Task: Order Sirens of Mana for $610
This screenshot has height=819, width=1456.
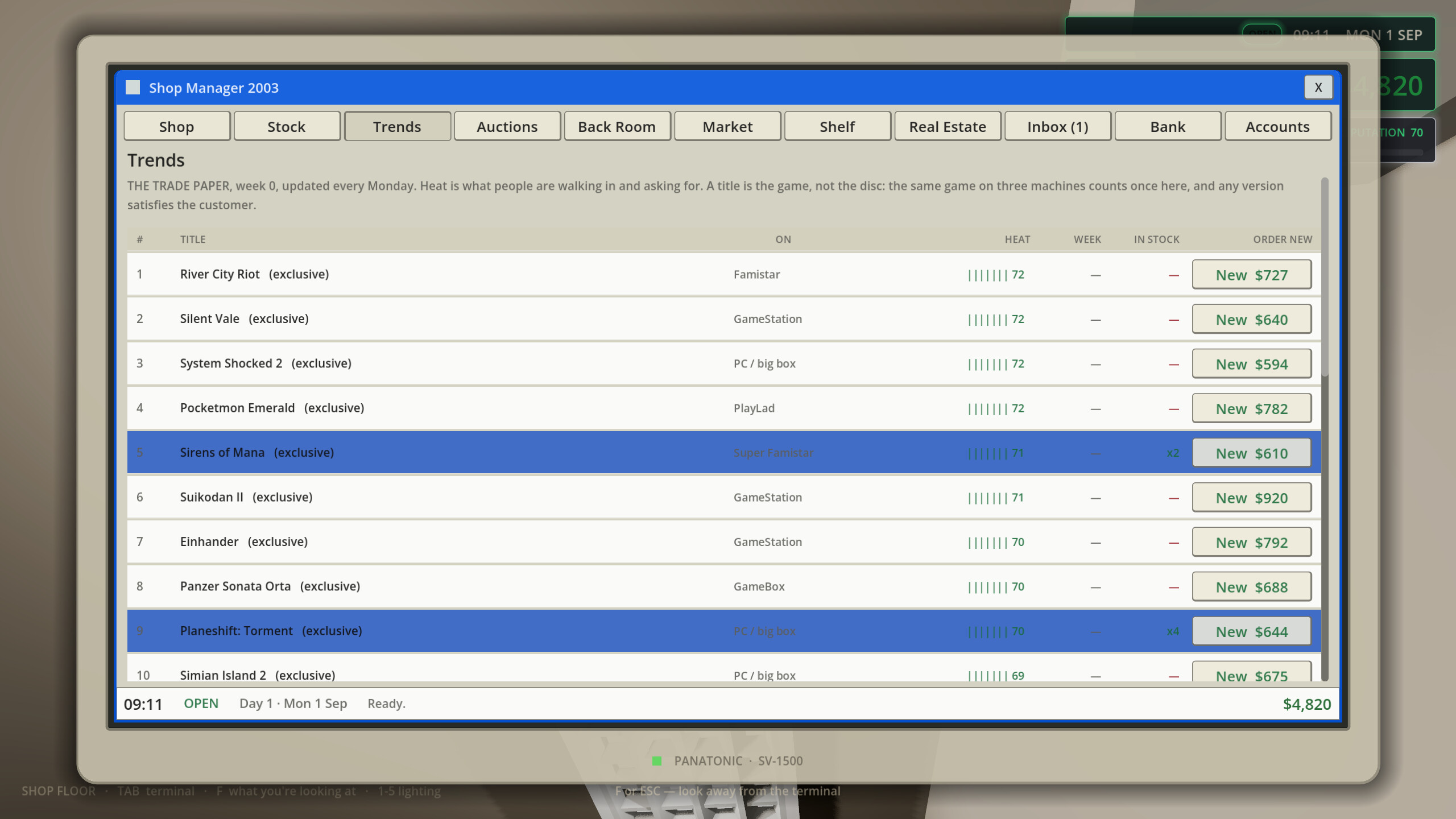Action: click(1251, 453)
